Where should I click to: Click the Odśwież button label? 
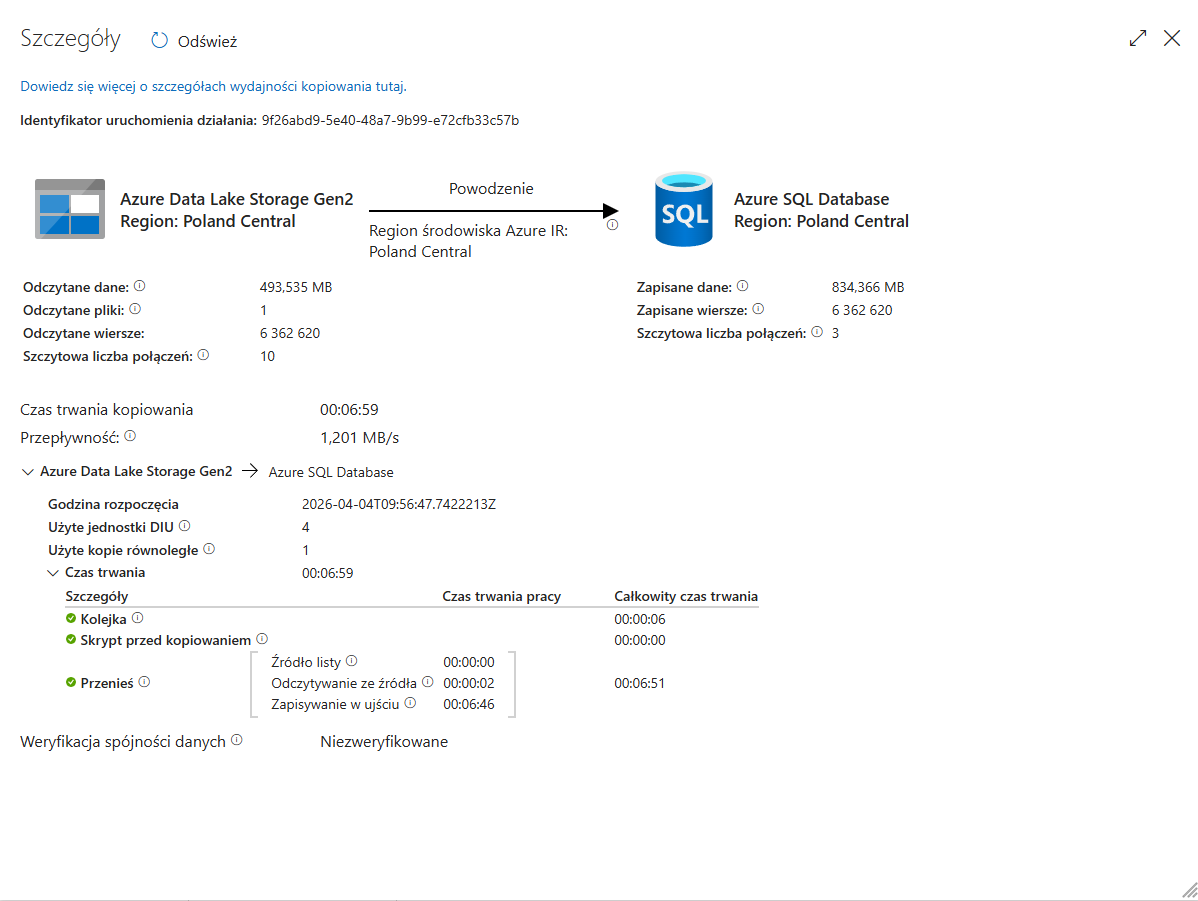click(x=208, y=42)
